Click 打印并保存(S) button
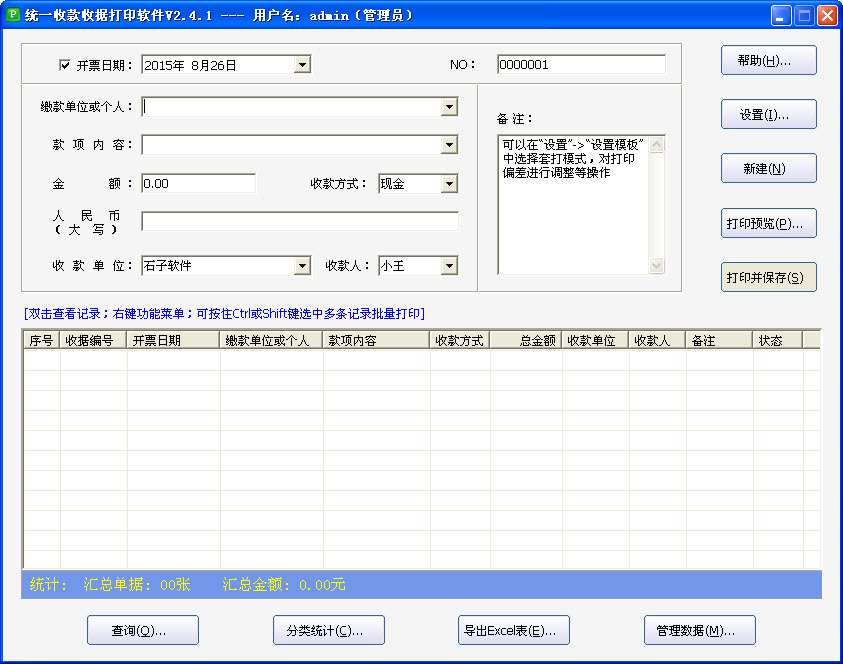 pyautogui.click(x=768, y=277)
